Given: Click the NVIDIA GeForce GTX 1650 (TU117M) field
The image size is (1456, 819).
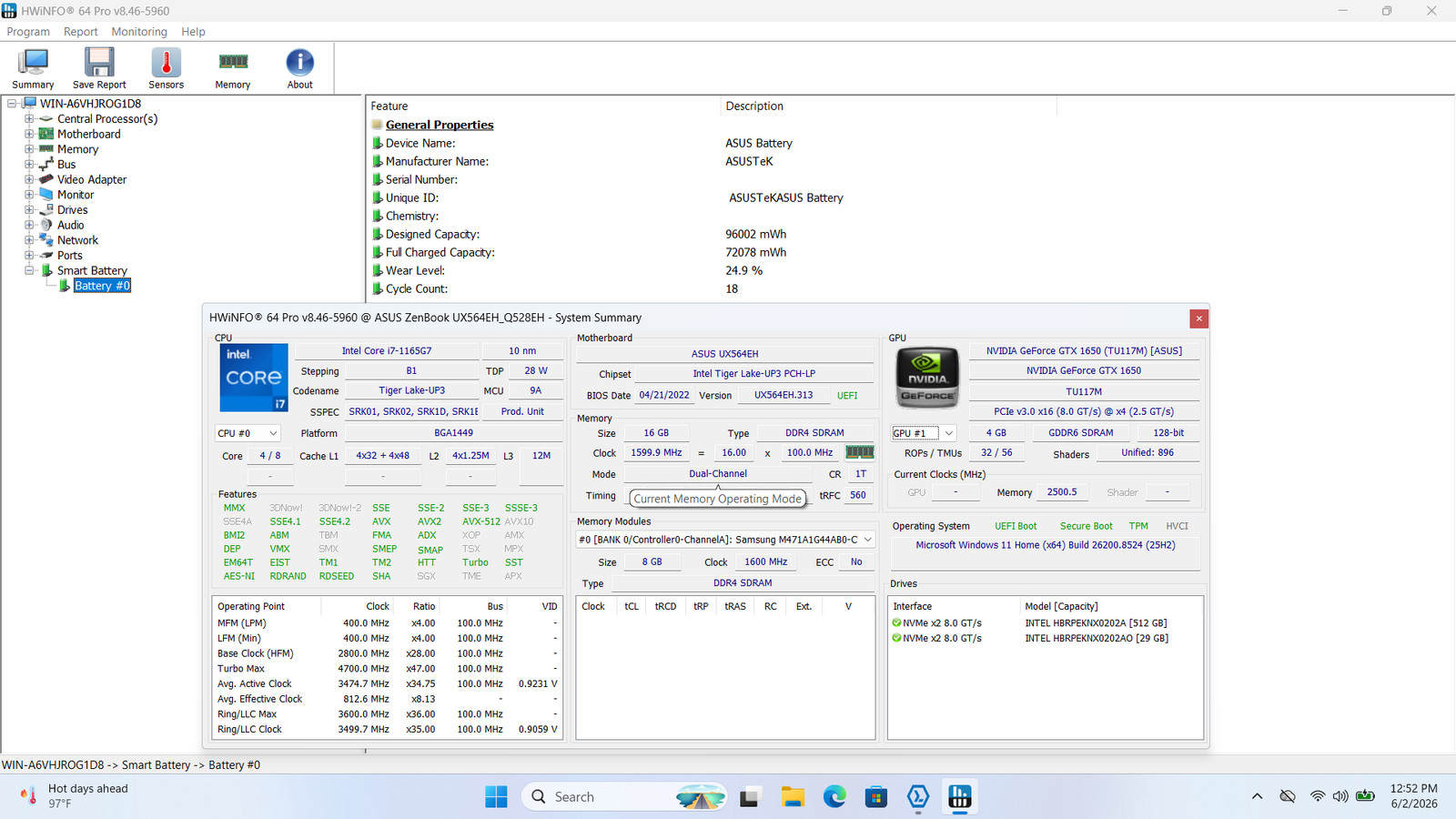Looking at the screenshot, I should pyautogui.click(x=1084, y=350).
